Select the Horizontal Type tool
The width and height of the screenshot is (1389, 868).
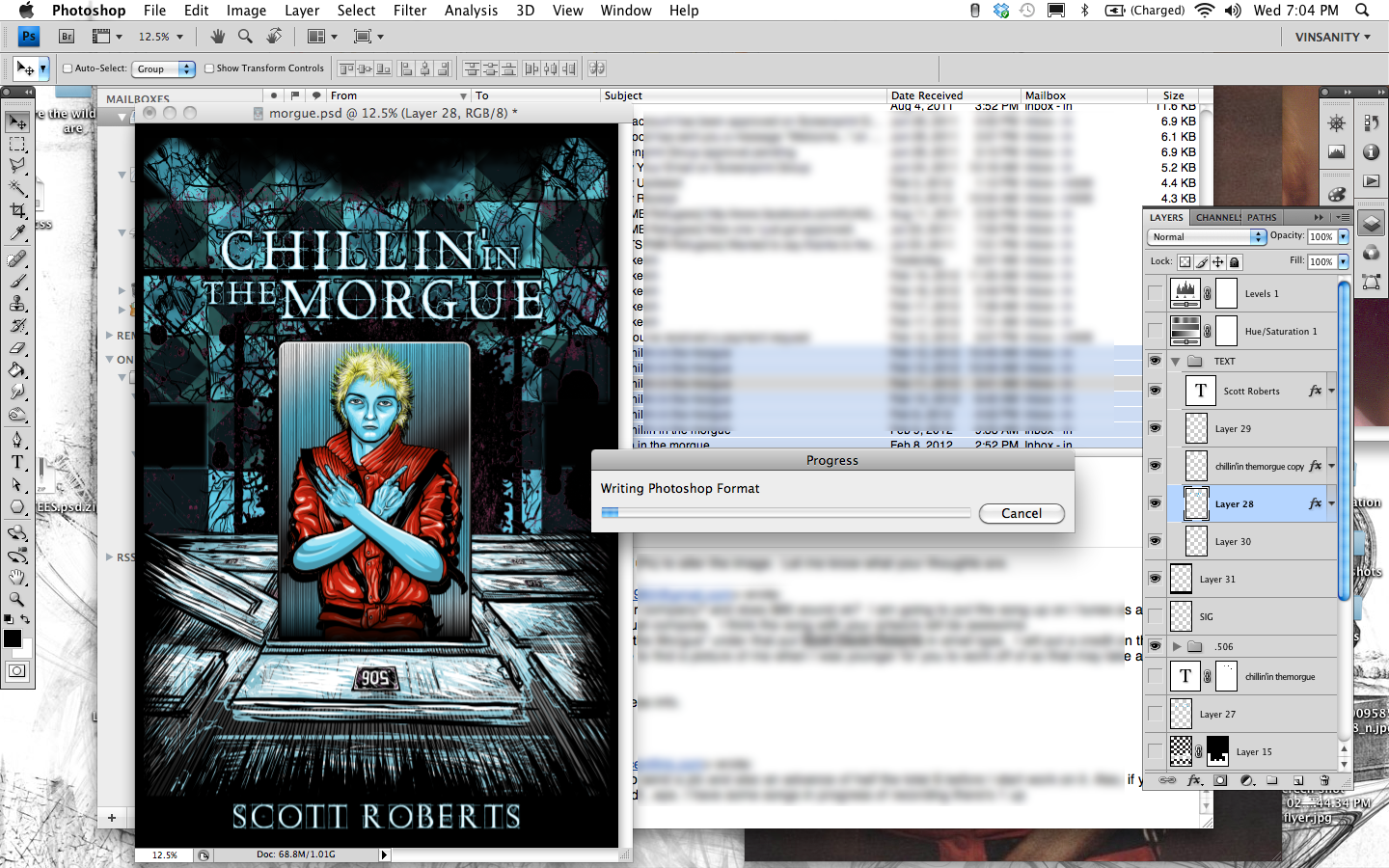17,462
